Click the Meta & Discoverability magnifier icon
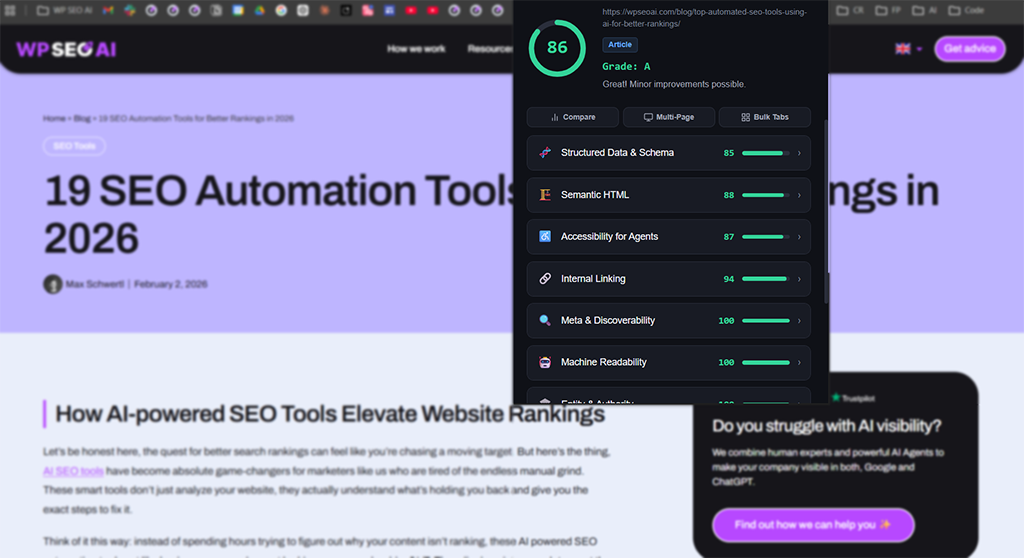The width and height of the screenshot is (1024, 558). point(545,321)
